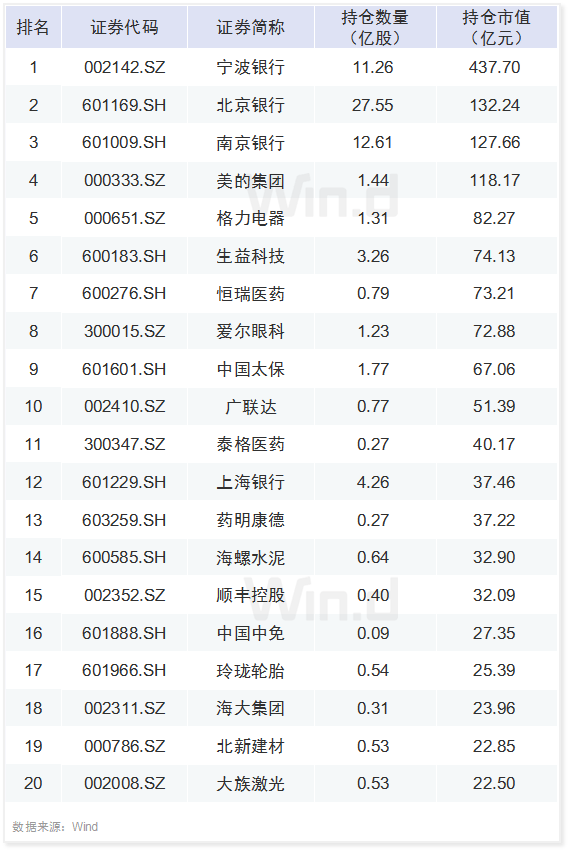Select stock code 601229.SH
Image resolution: width=570 pixels, height=852 pixels.
[124, 483]
